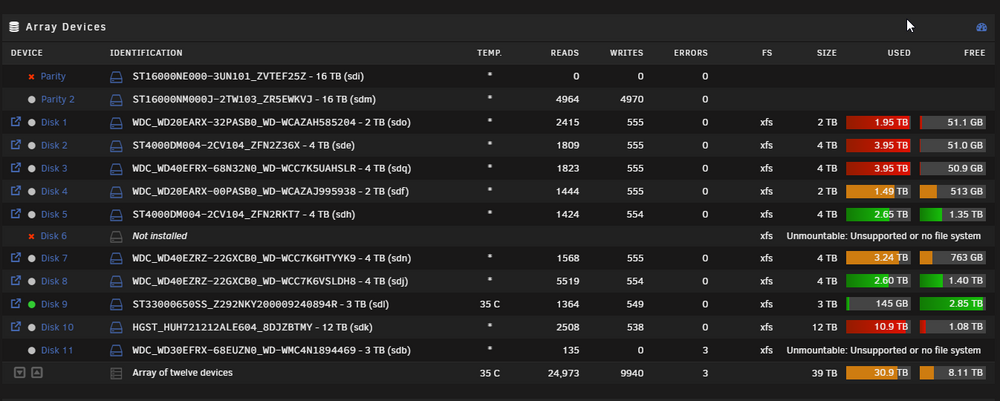Image resolution: width=1000 pixels, height=401 pixels.
Task: Click the array list icon beside Array of twelve devices
Action: (x=115, y=374)
